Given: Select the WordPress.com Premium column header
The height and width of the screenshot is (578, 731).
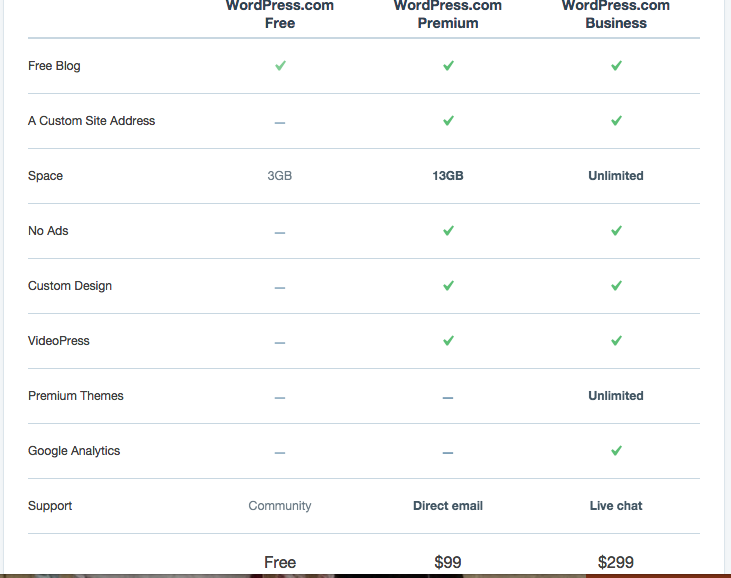Looking at the screenshot, I should click(448, 14).
